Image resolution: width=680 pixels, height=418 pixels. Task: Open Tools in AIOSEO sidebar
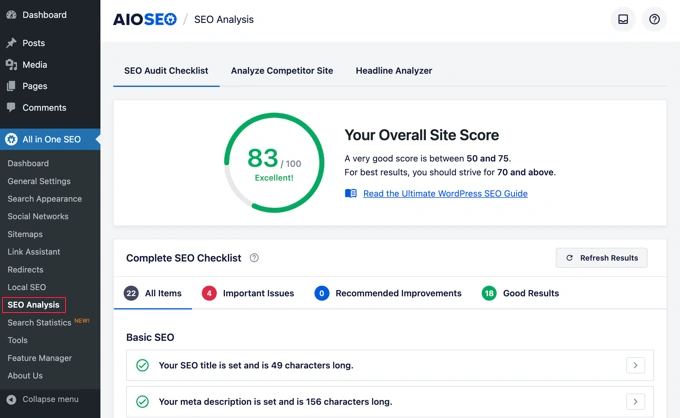[x=17, y=340]
